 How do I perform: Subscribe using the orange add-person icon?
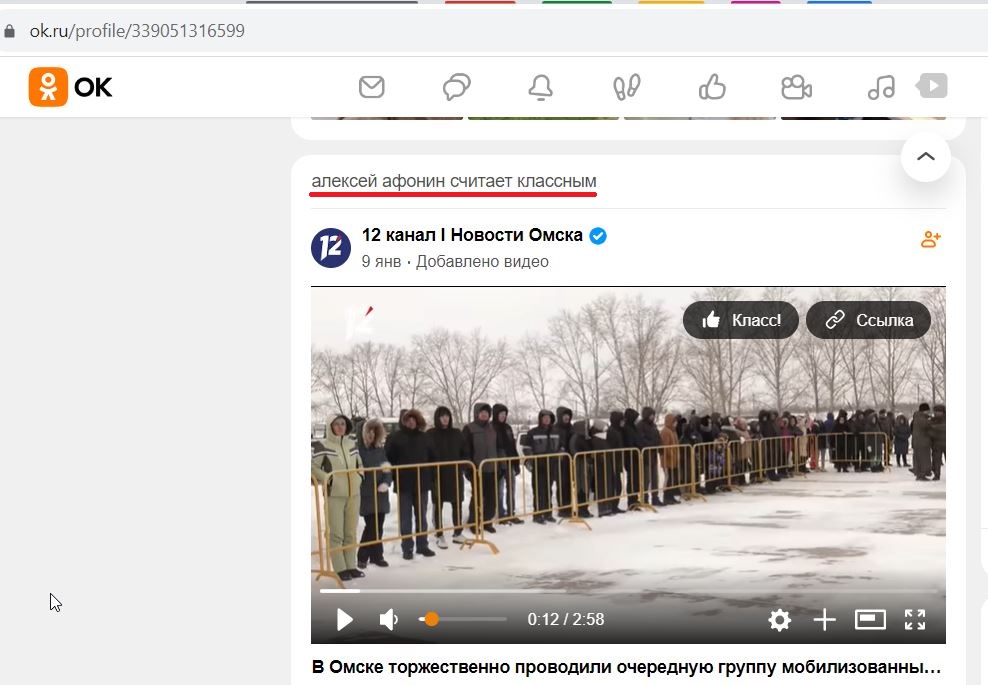pos(931,239)
